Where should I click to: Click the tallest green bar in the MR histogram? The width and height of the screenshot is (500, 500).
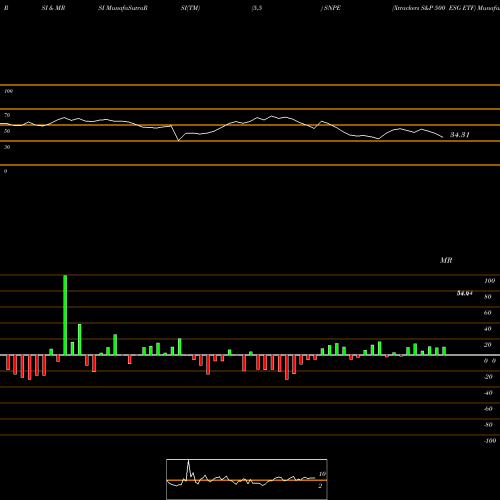pos(65,315)
